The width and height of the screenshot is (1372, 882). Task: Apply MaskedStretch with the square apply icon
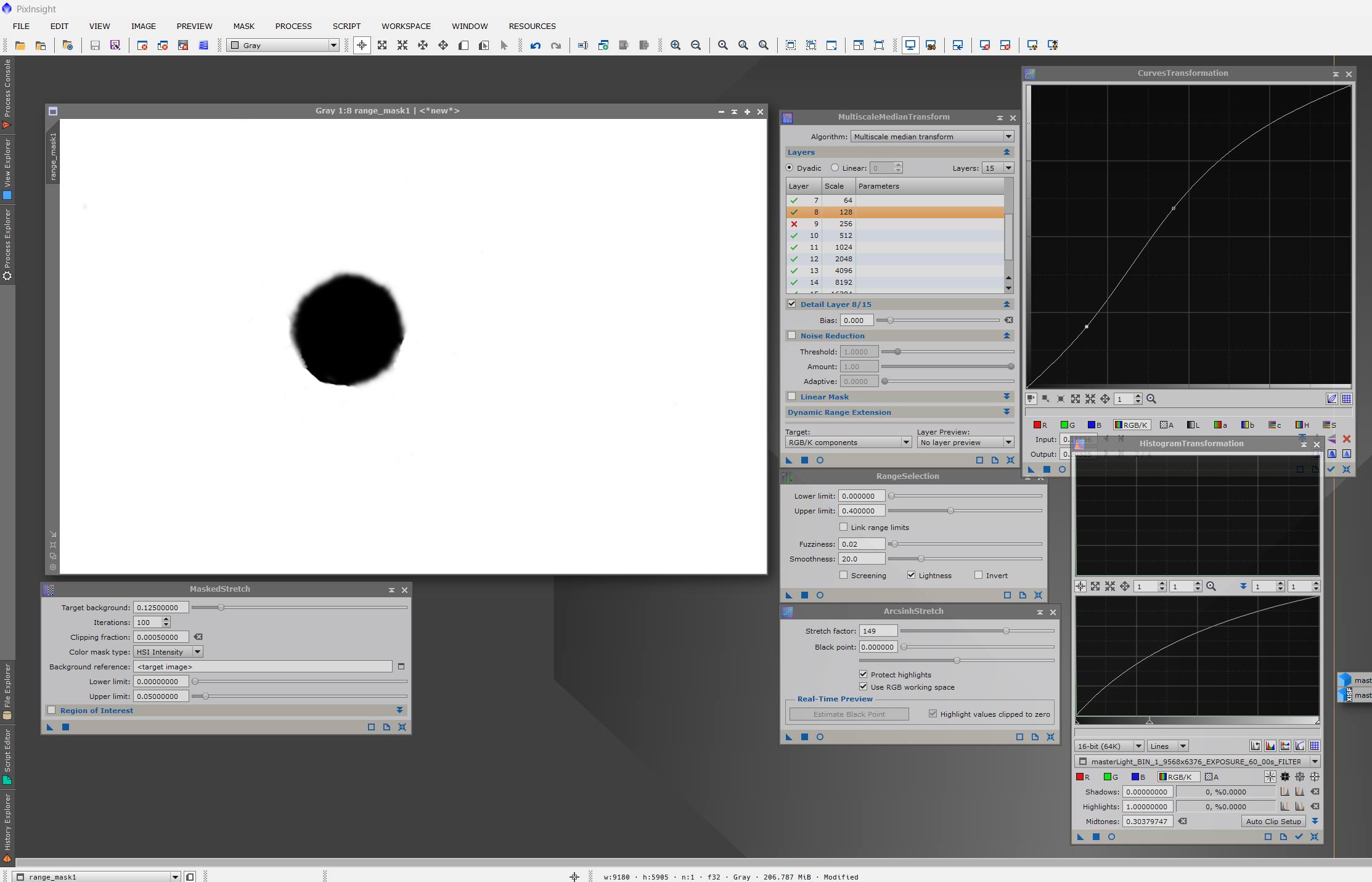coord(65,727)
